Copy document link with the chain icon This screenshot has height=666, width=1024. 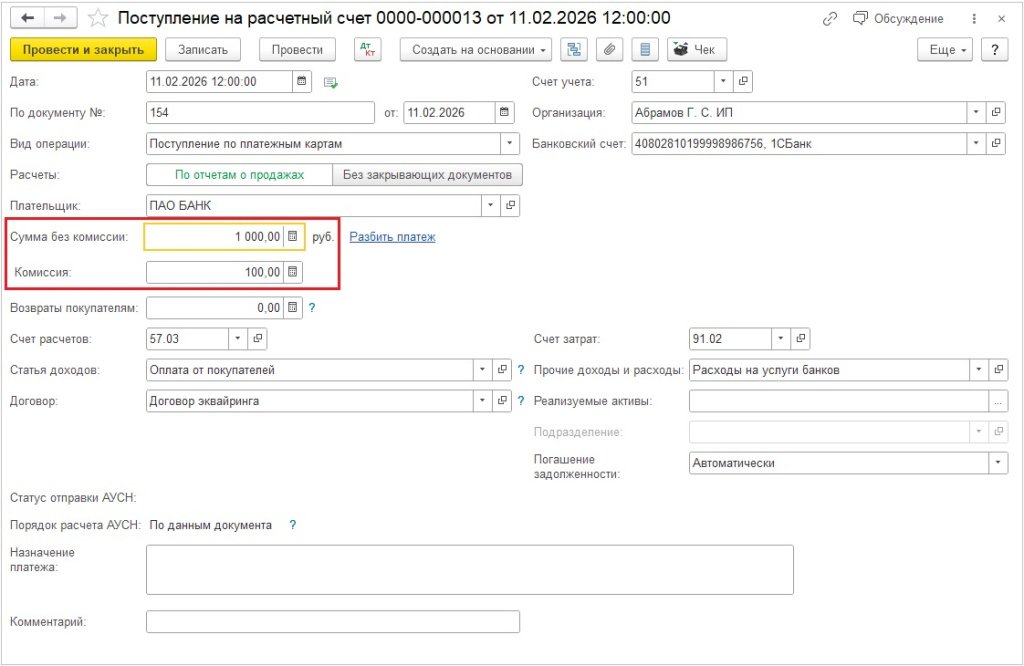point(830,18)
